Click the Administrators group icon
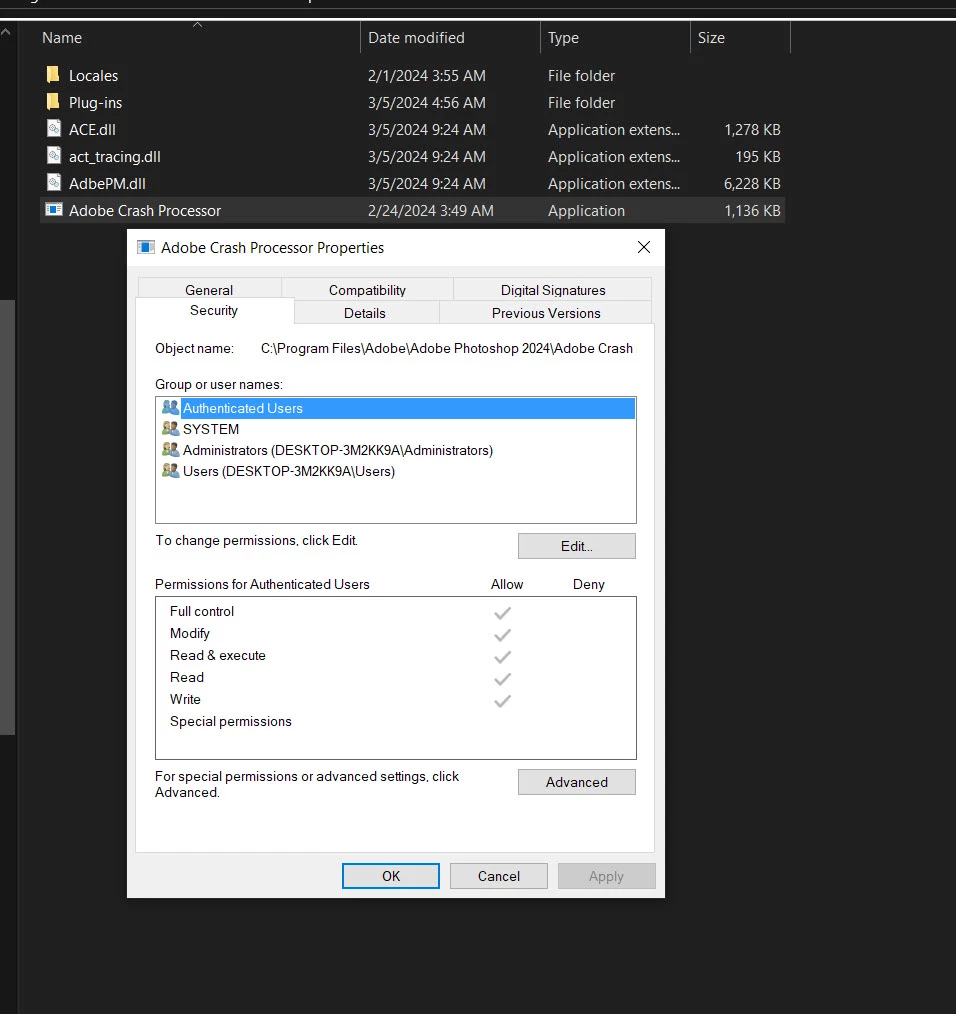This screenshot has height=1014, width=956. (x=171, y=449)
